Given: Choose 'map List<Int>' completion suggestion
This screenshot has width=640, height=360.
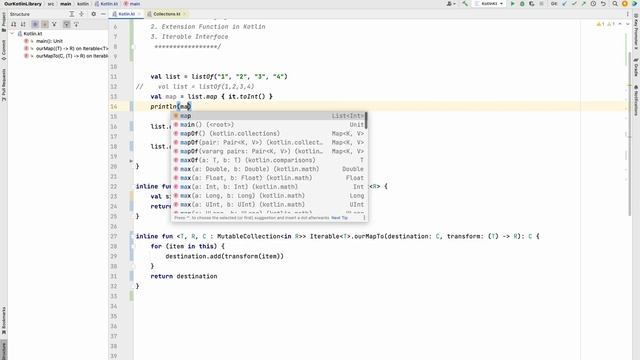Looking at the screenshot, I should coord(269,116).
